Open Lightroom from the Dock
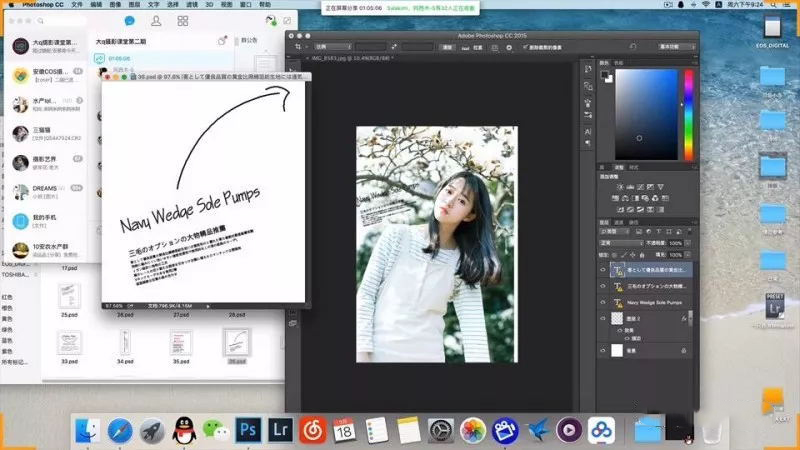Image resolution: width=800 pixels, height=450 pixels. tap(281, 430)
